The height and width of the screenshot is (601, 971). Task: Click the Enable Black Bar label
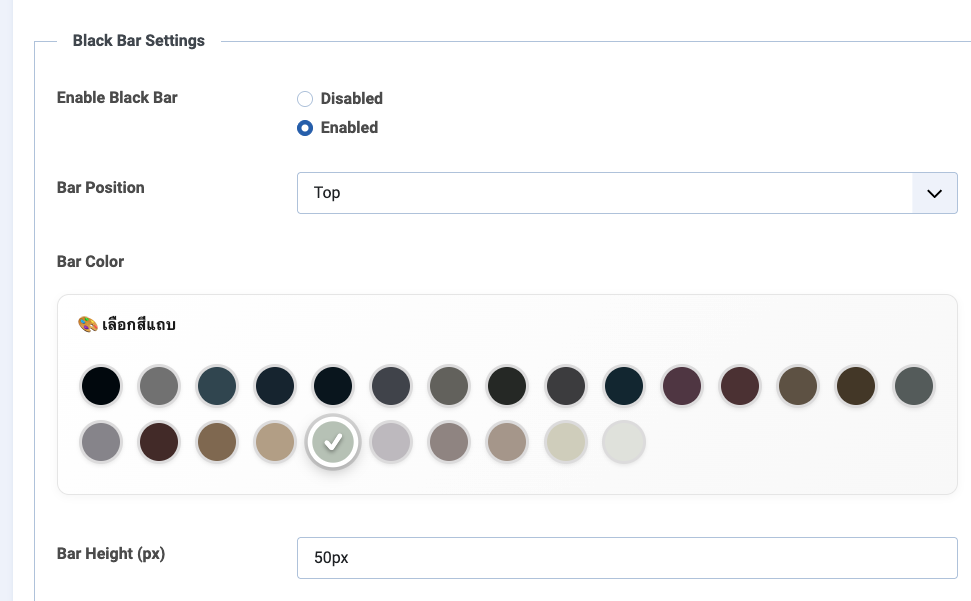117,98
